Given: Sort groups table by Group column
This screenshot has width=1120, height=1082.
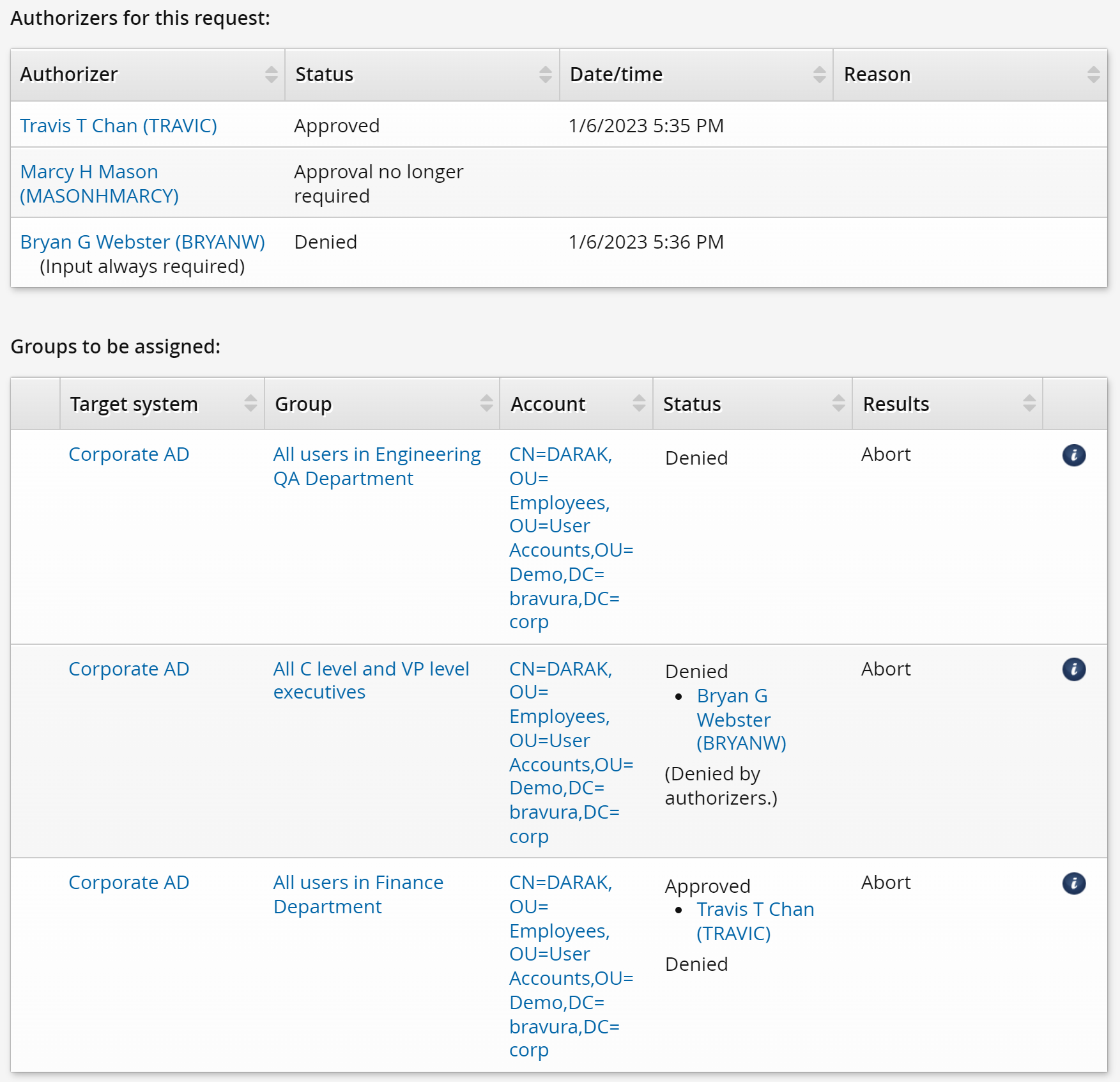Looking at the screenshot, I should coord(486,403).
